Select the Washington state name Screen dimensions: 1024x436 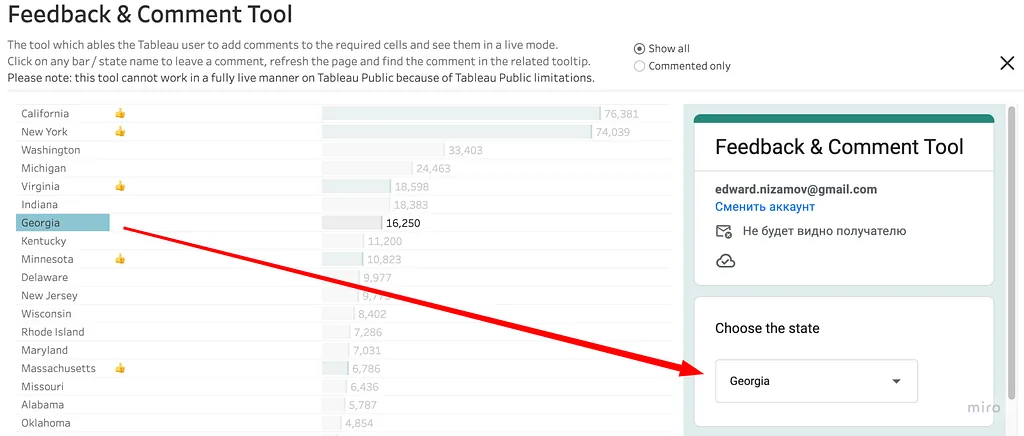[51, 150]
